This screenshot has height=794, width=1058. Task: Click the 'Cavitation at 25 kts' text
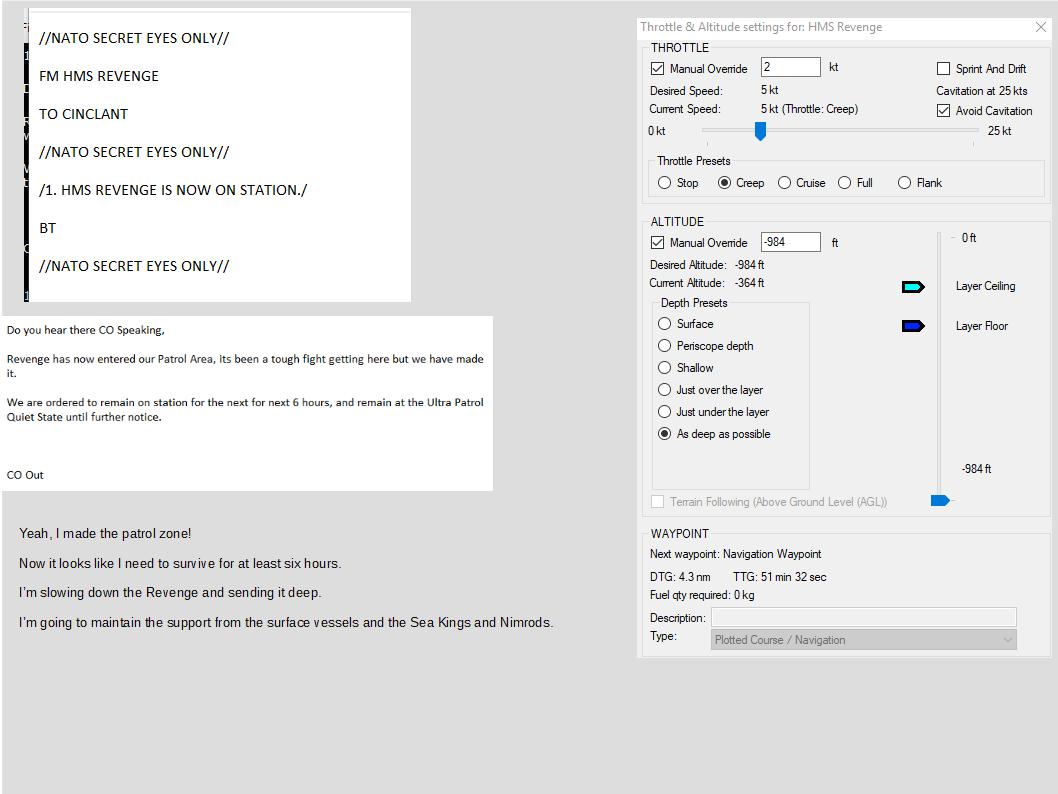pyautogui.click(x=982, y=90)
